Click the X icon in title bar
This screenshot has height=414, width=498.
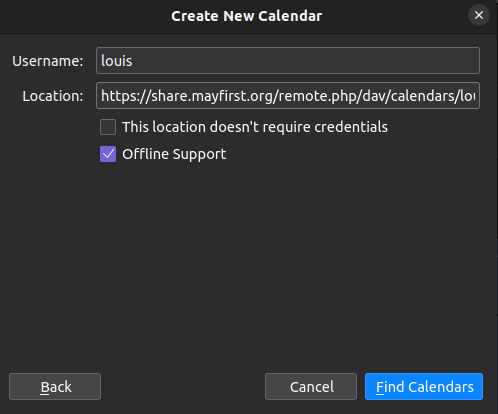pyautogui.click(x=479, y=15)
